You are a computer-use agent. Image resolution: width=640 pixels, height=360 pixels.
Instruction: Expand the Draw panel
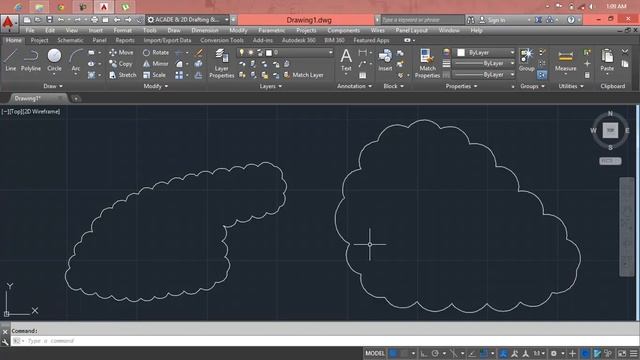point(53,86)
